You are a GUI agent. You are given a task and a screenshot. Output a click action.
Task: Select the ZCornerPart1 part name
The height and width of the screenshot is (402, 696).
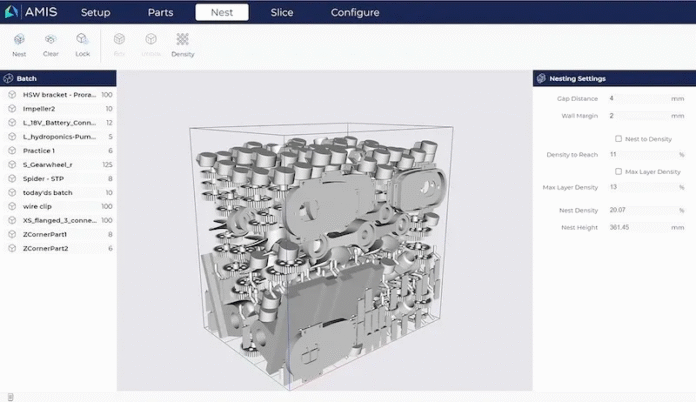[45, 234]
